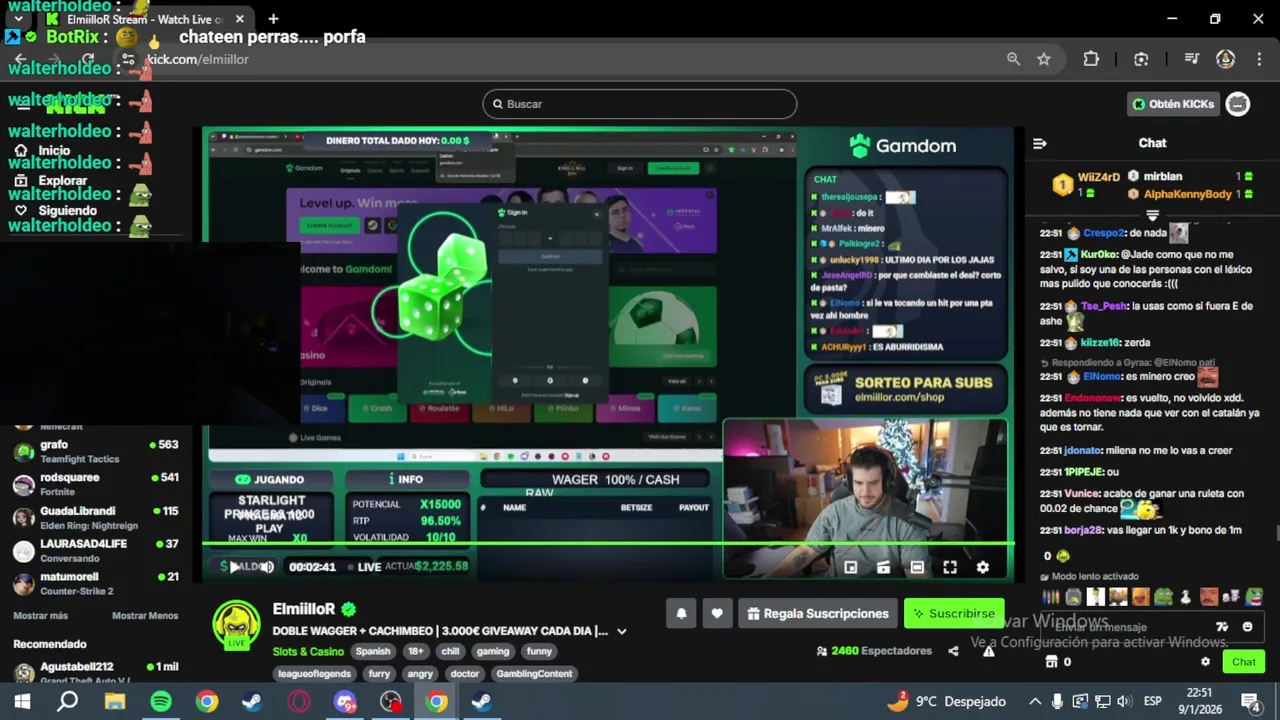
Task: Click Mostrar más under followed channels
Action: click(40, 616)
